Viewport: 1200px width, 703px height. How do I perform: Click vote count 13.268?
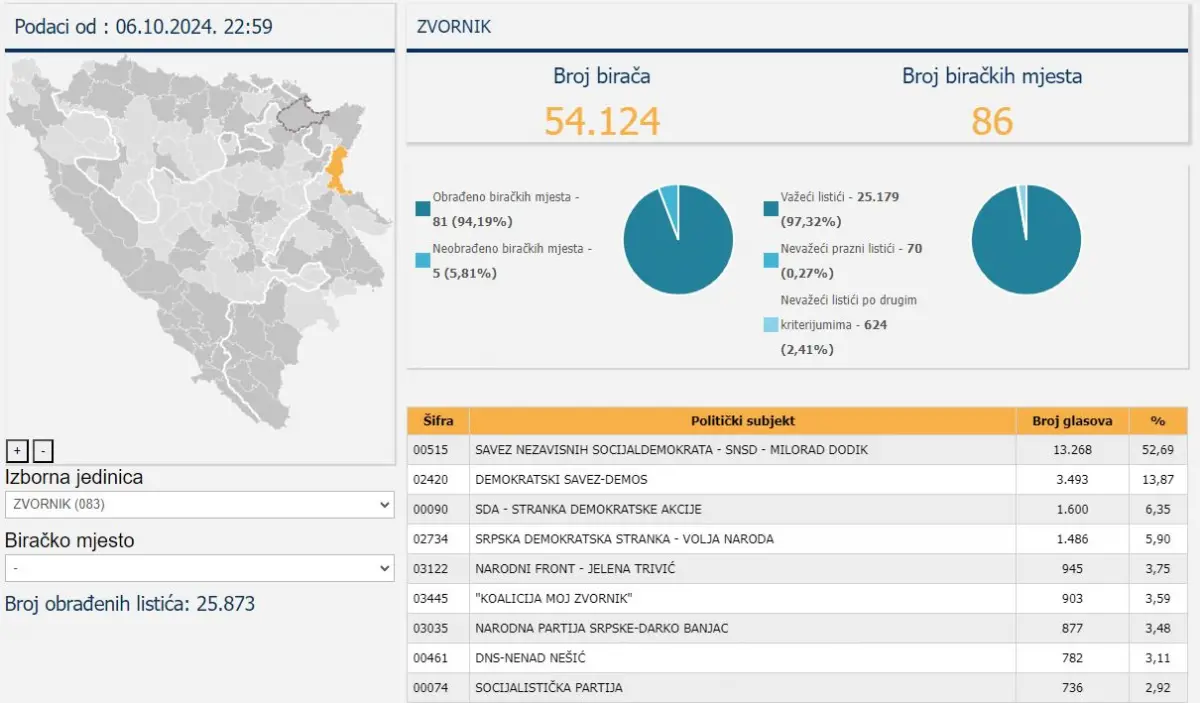1073,450
